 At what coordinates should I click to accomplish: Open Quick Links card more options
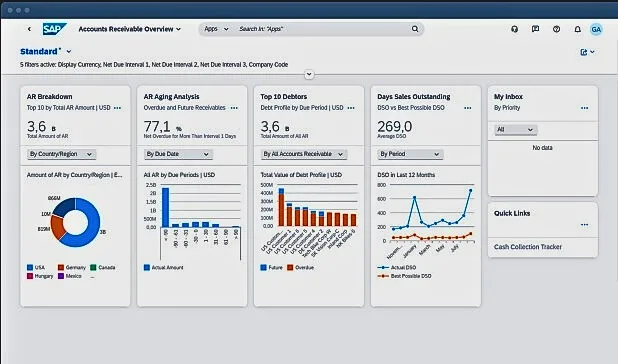pos(584,225)
